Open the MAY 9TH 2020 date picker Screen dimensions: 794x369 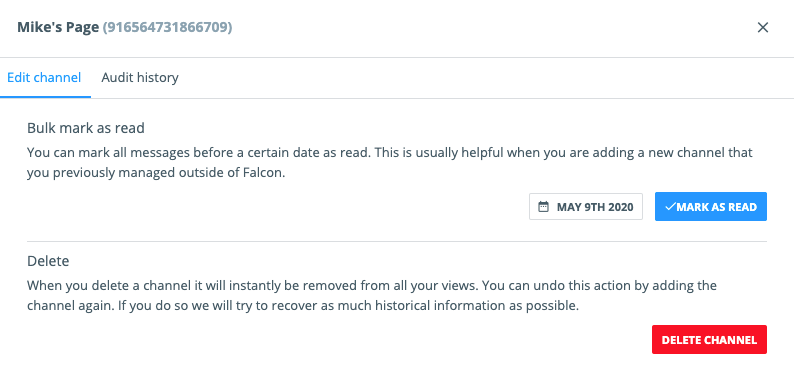coord(586,207)
